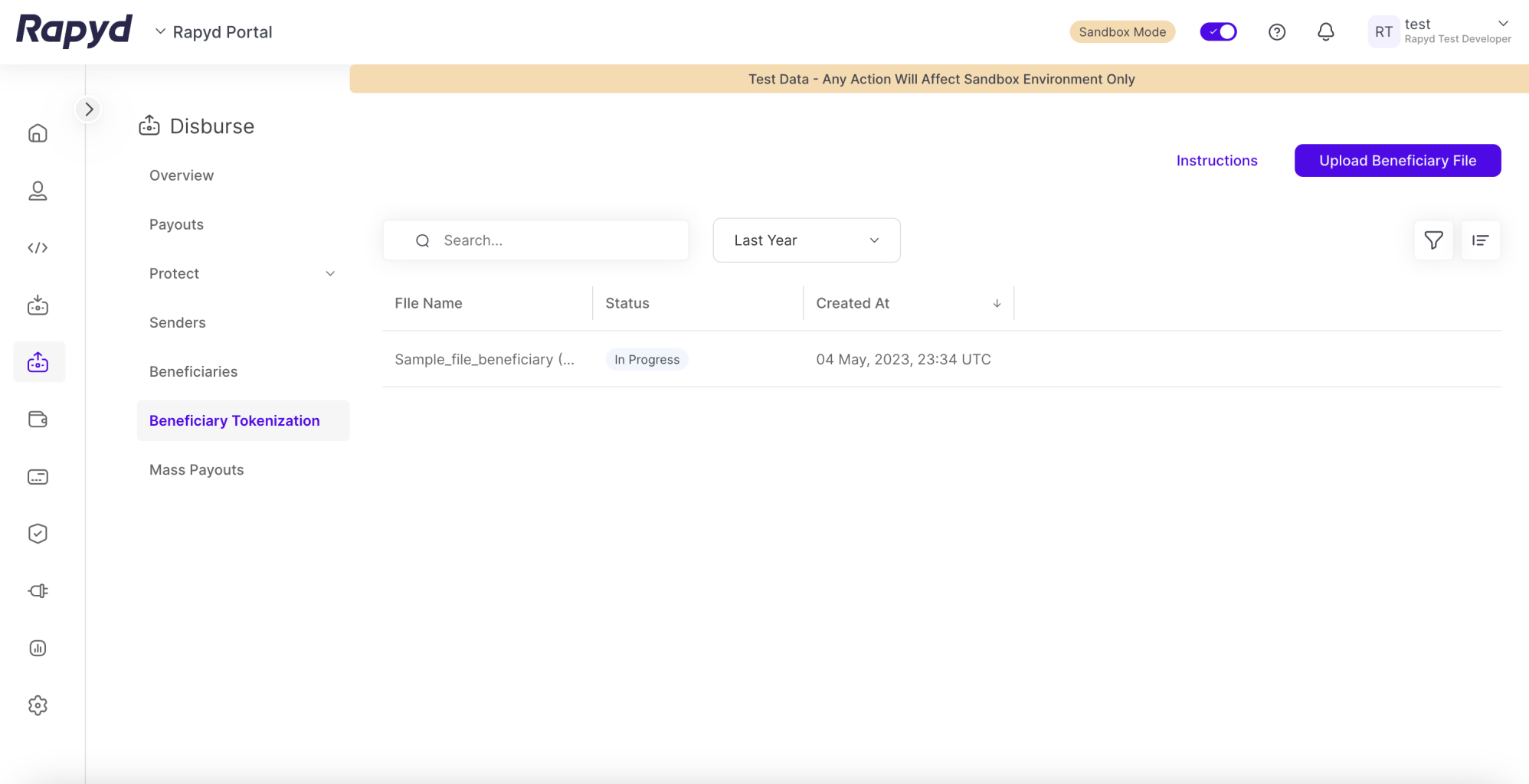Go to Mass Payouts menu item
This screenshot has height=784, width=1529.
pyautogui.click(x=196, y=469)
